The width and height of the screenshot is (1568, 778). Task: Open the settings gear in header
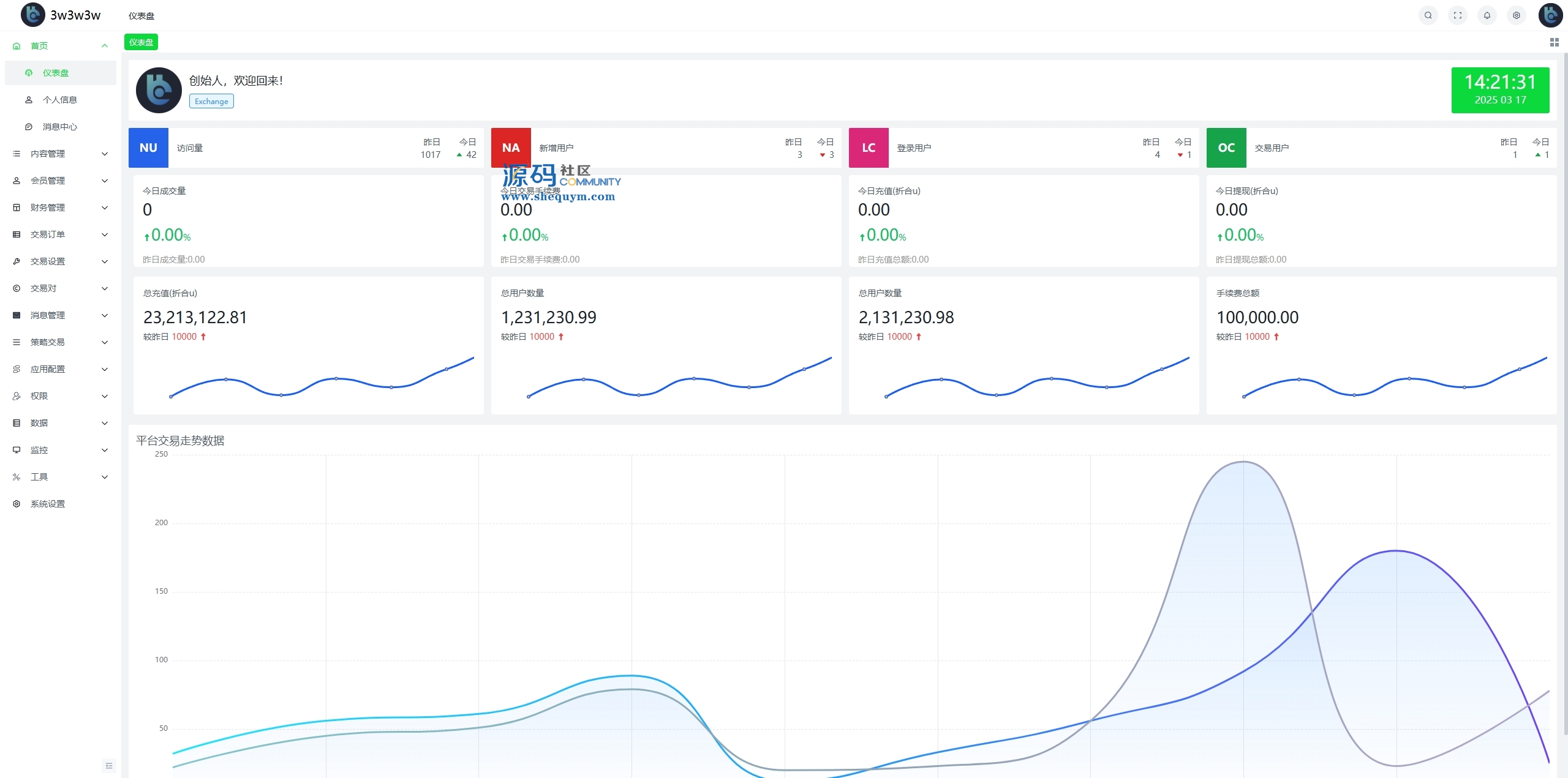(1516, 15)
